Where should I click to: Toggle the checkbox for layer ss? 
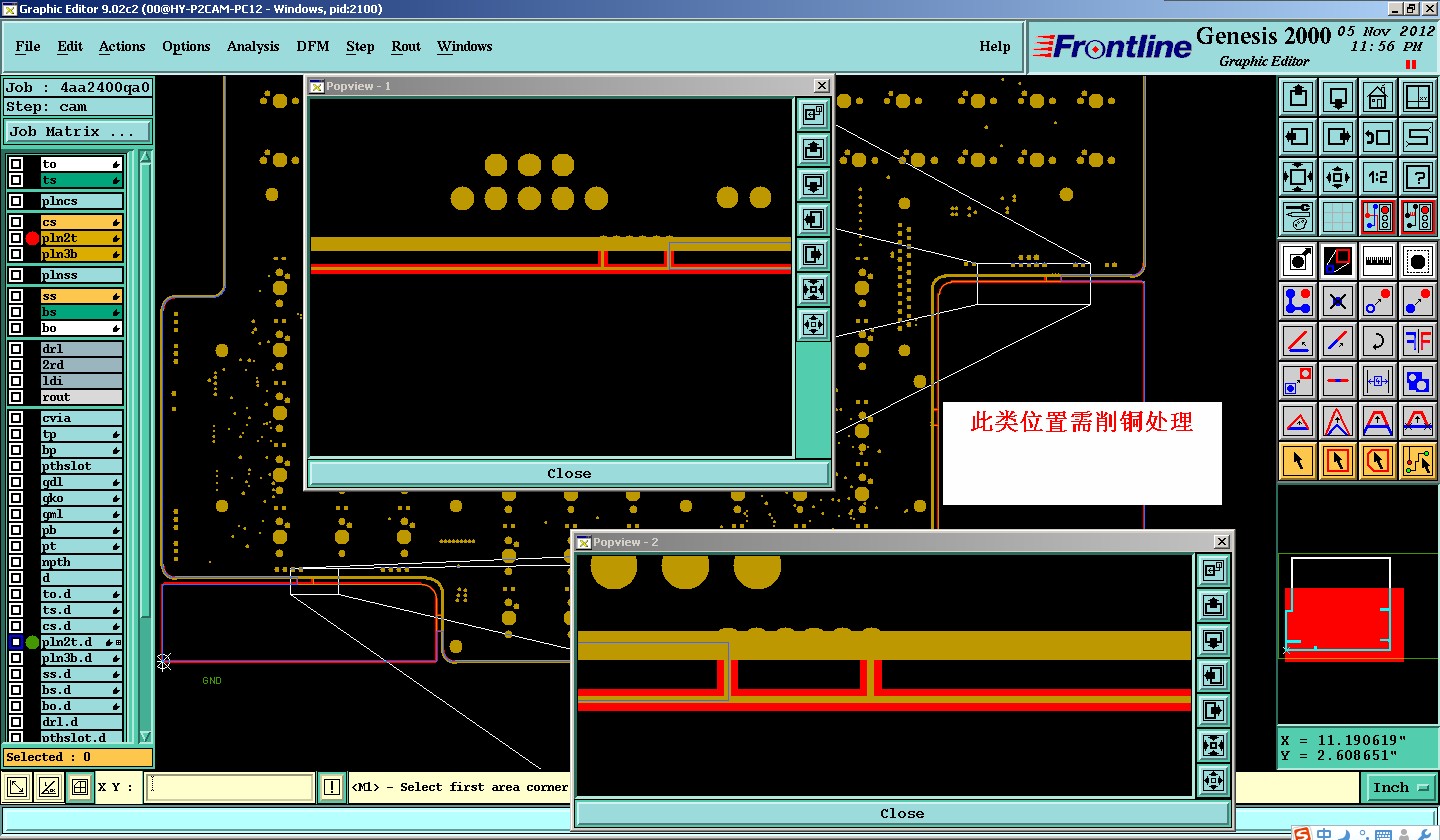pyautogui.click(x=16, y=296)
